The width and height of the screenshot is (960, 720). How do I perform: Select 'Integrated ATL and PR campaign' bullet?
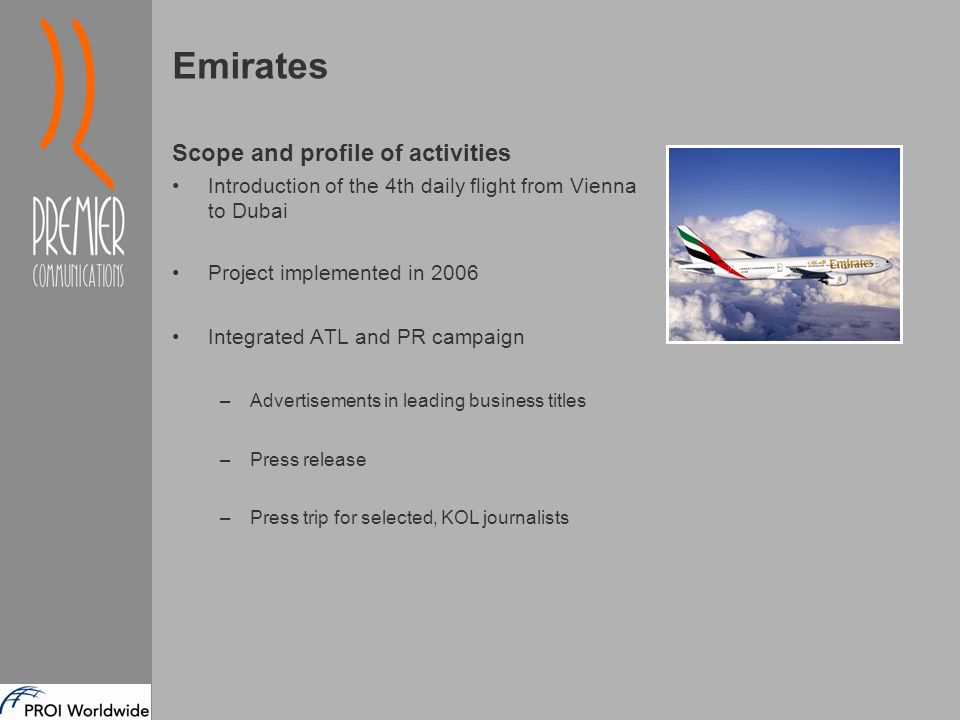click(366, 337)
